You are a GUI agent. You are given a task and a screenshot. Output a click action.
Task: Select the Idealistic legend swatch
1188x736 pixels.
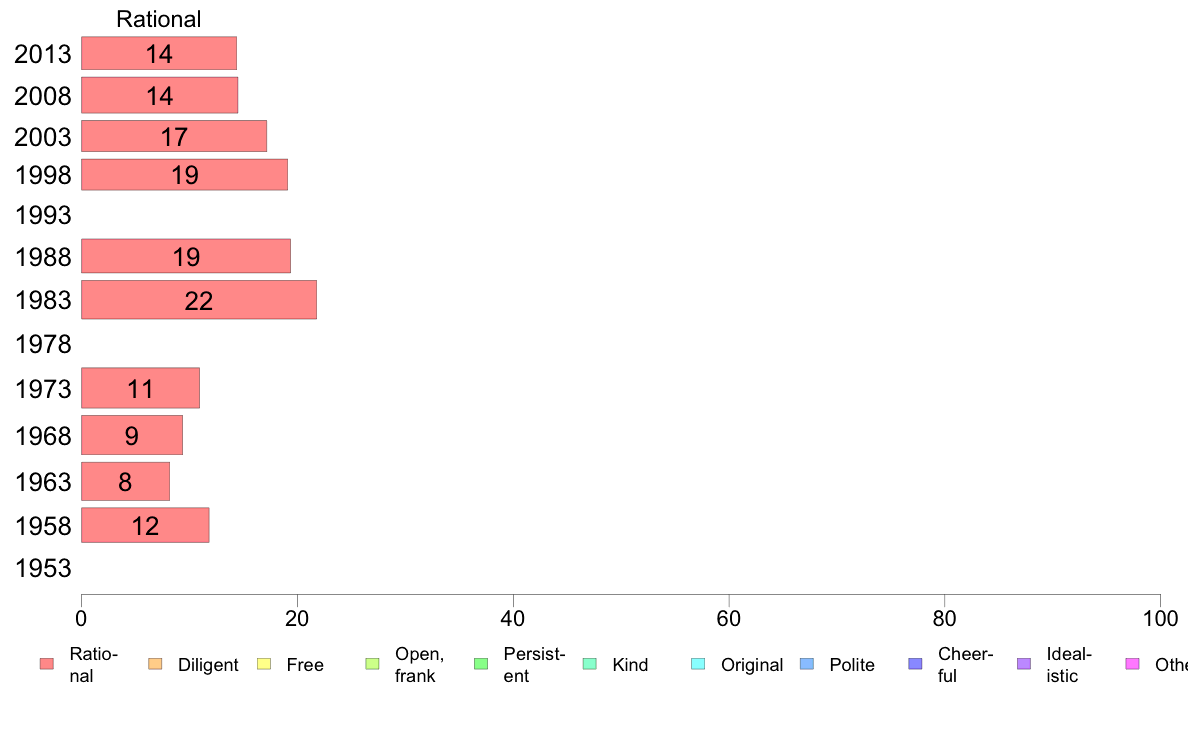tap(1024, 664)
